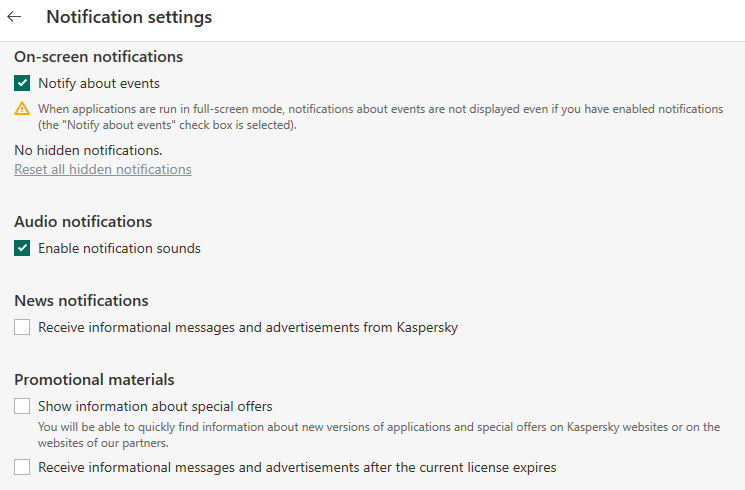Click the Kaspersky informational messages label text
Image resolution: width=745 pixels, height=490 pixels.
pos(248,327)
